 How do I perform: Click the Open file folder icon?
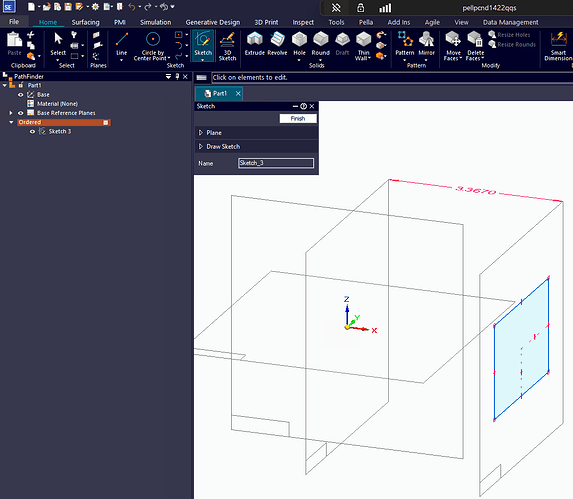(47, 7)
